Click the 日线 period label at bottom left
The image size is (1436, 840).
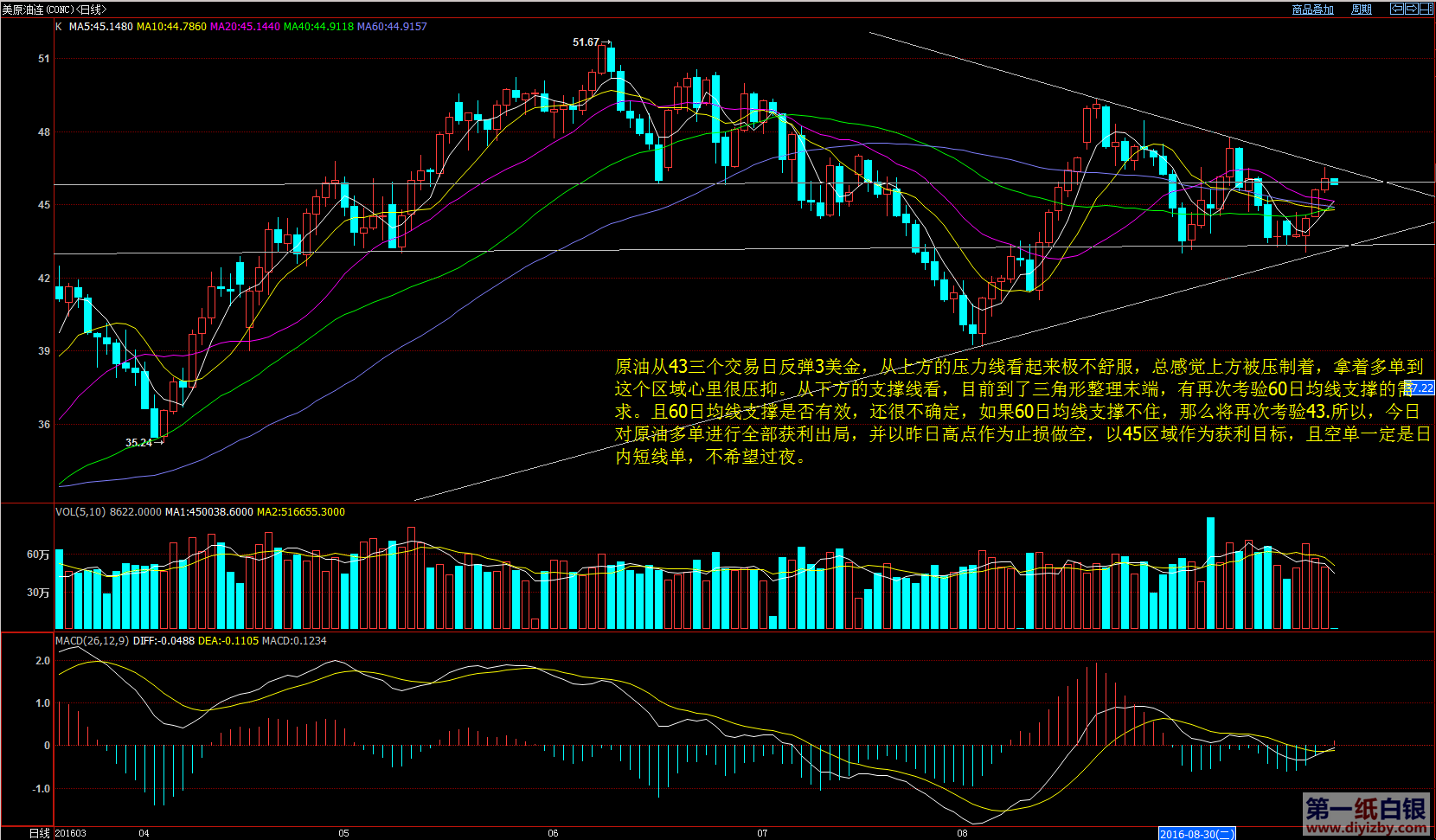[x=39, y=833]
